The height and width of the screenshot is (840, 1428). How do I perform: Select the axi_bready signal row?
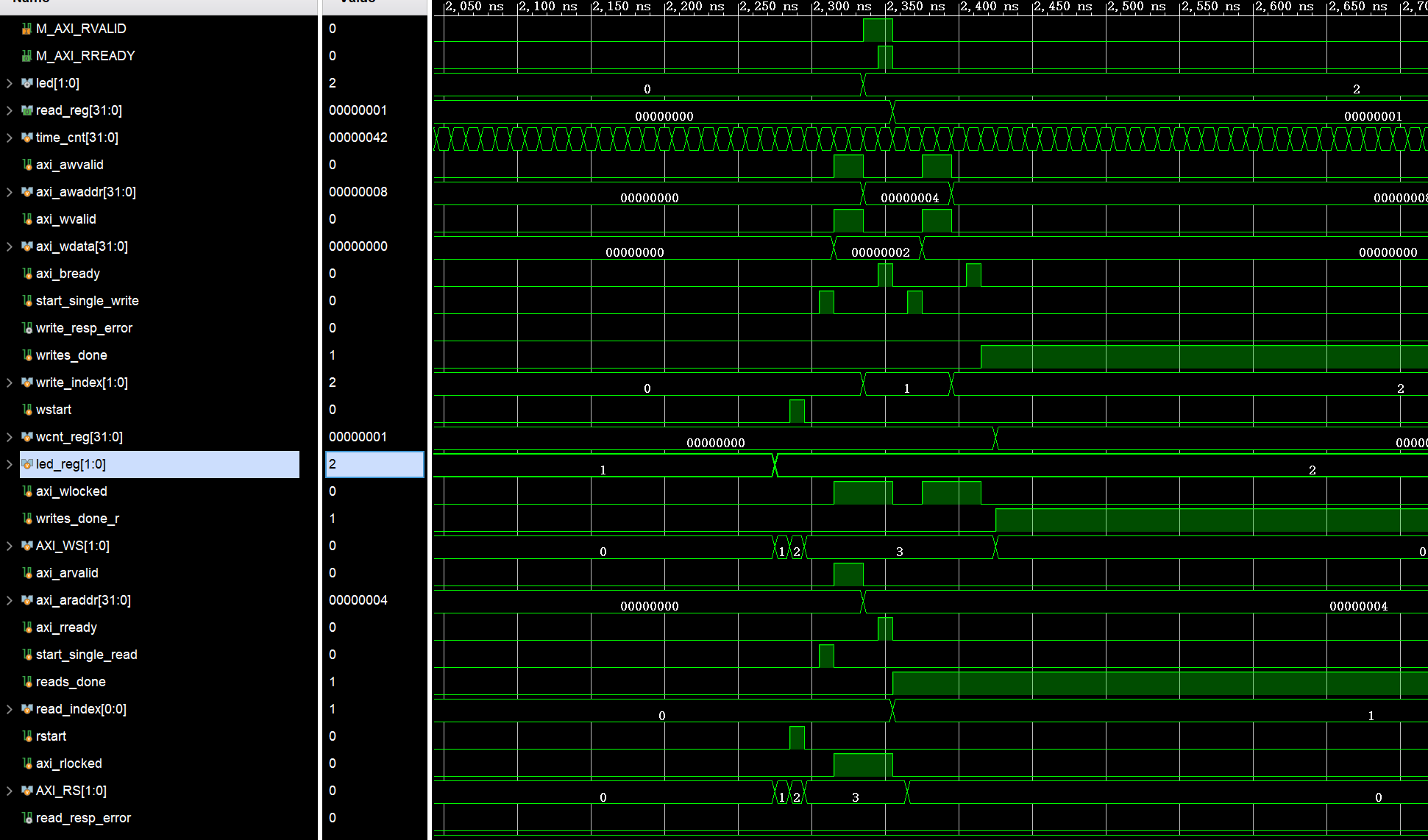click(160, 274)
